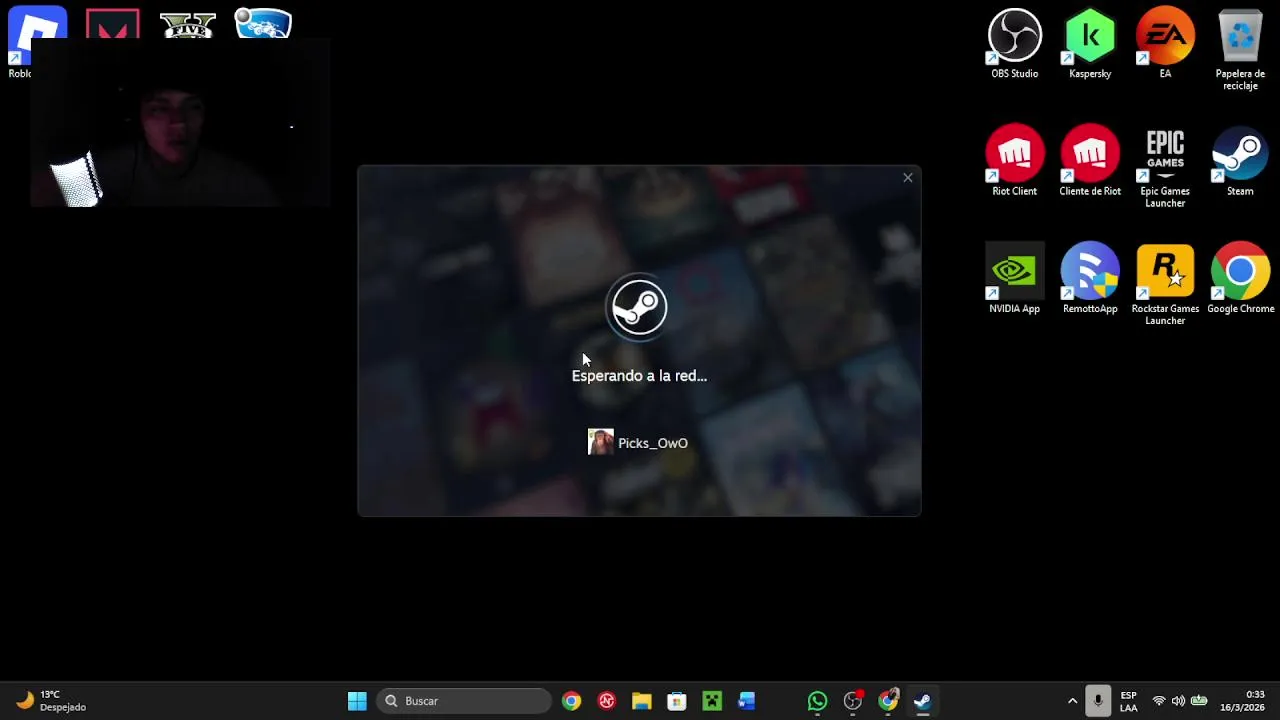Select the Riot Client desktop icon
Screen dimensions: 1280x720
(1014, 160)
